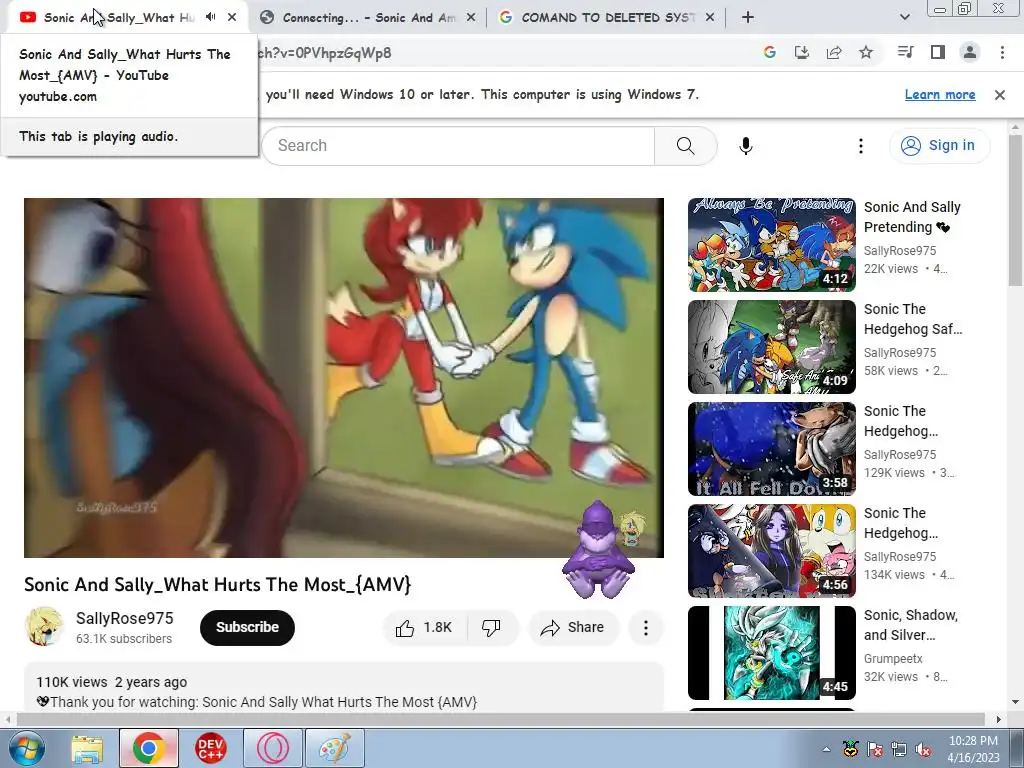Click the video player to pause
The image size is (1024, 768).
(344, 377)
